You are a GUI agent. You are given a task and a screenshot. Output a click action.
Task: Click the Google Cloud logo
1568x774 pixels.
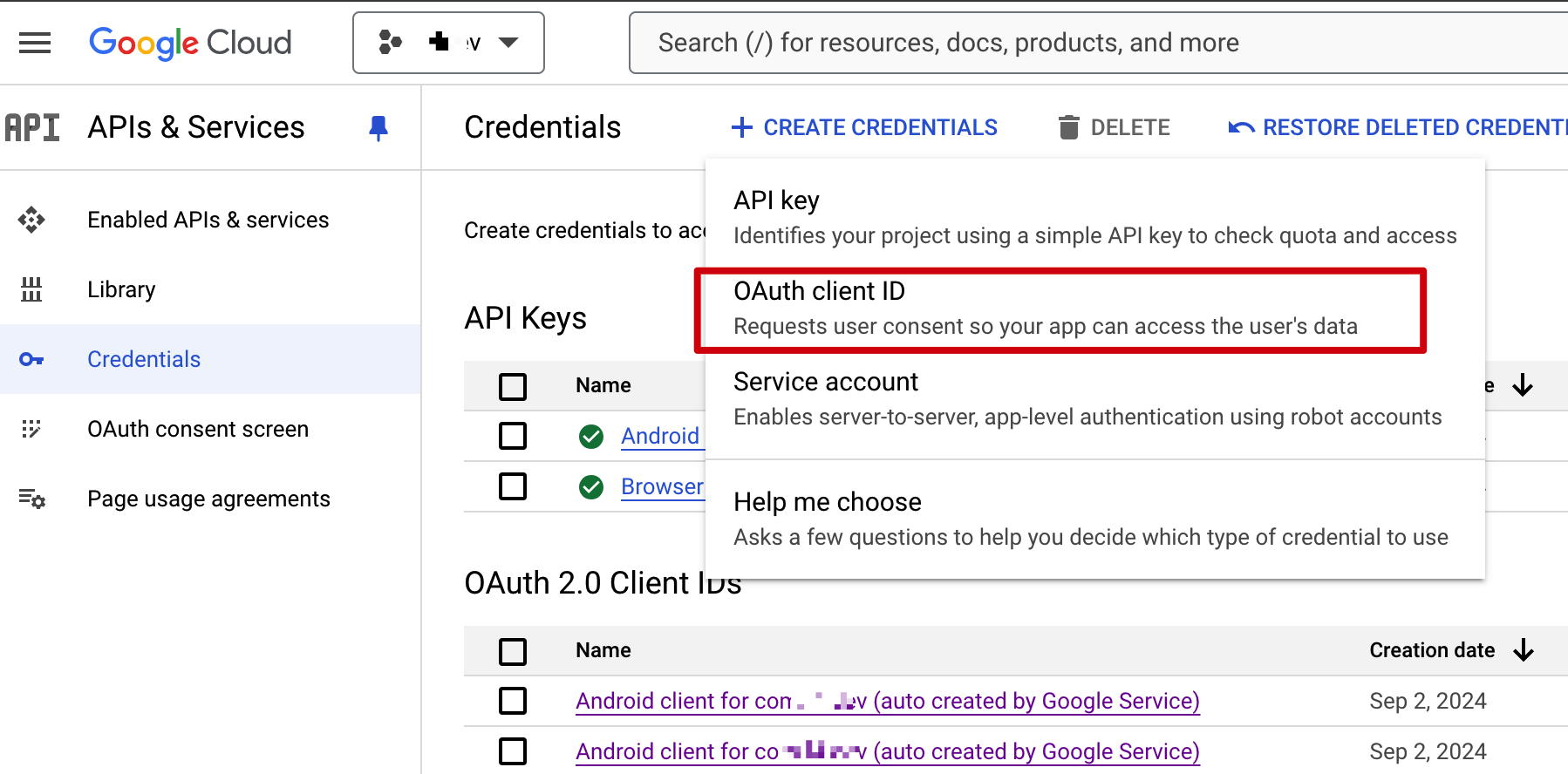click(x=190, y=43)
